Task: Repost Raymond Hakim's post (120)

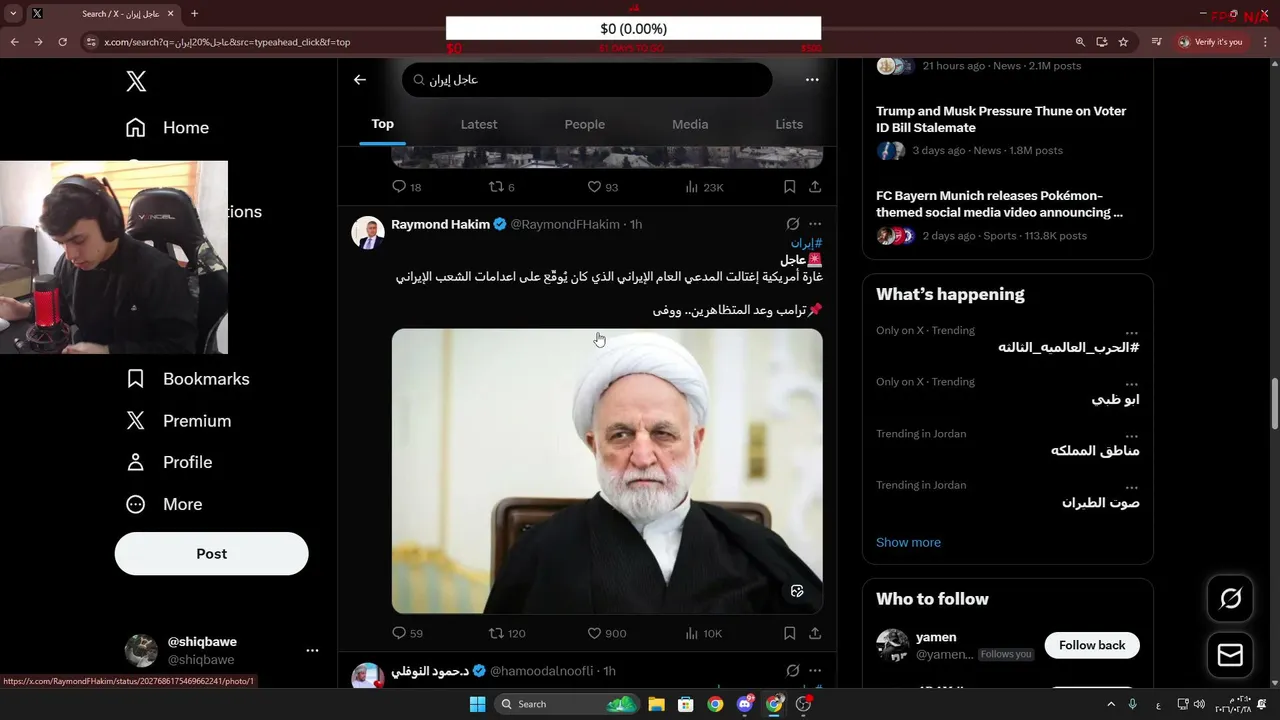Action: 506,633
